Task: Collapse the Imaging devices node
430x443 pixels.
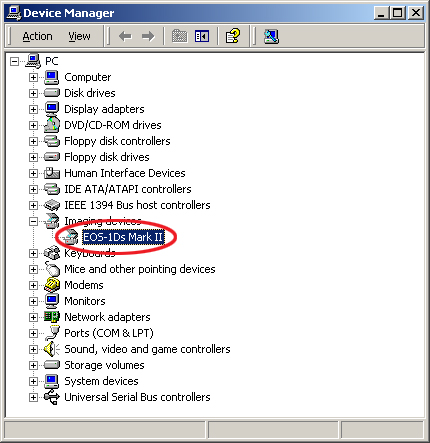Action: (x=33, y=221)
